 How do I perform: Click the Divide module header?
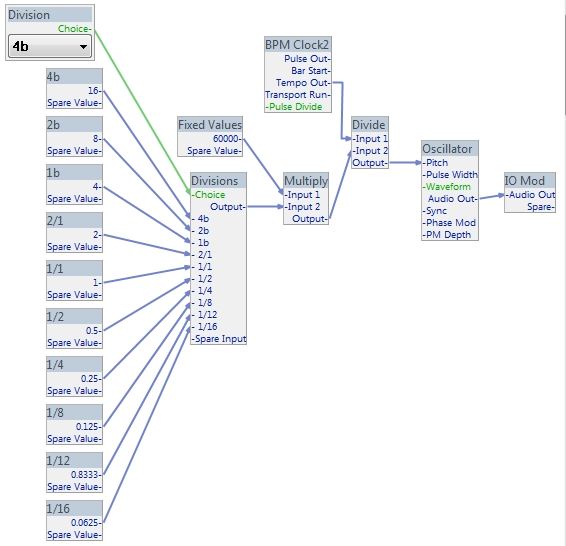coord(370,125)
